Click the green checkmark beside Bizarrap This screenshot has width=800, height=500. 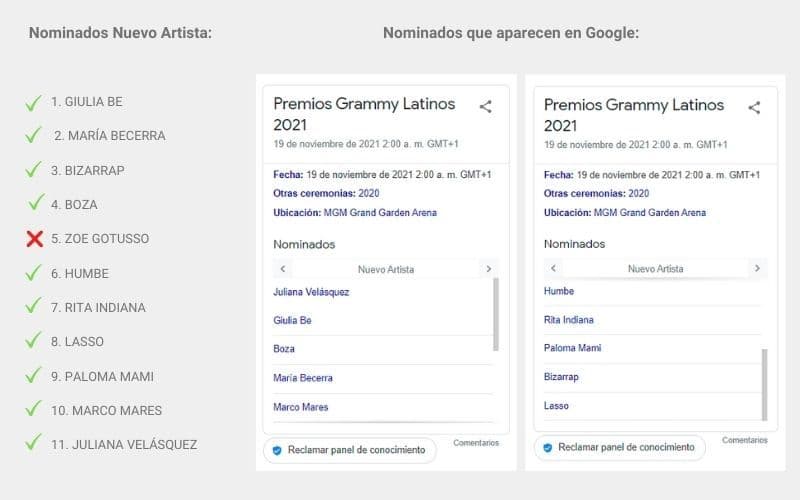tap(34, 170)
